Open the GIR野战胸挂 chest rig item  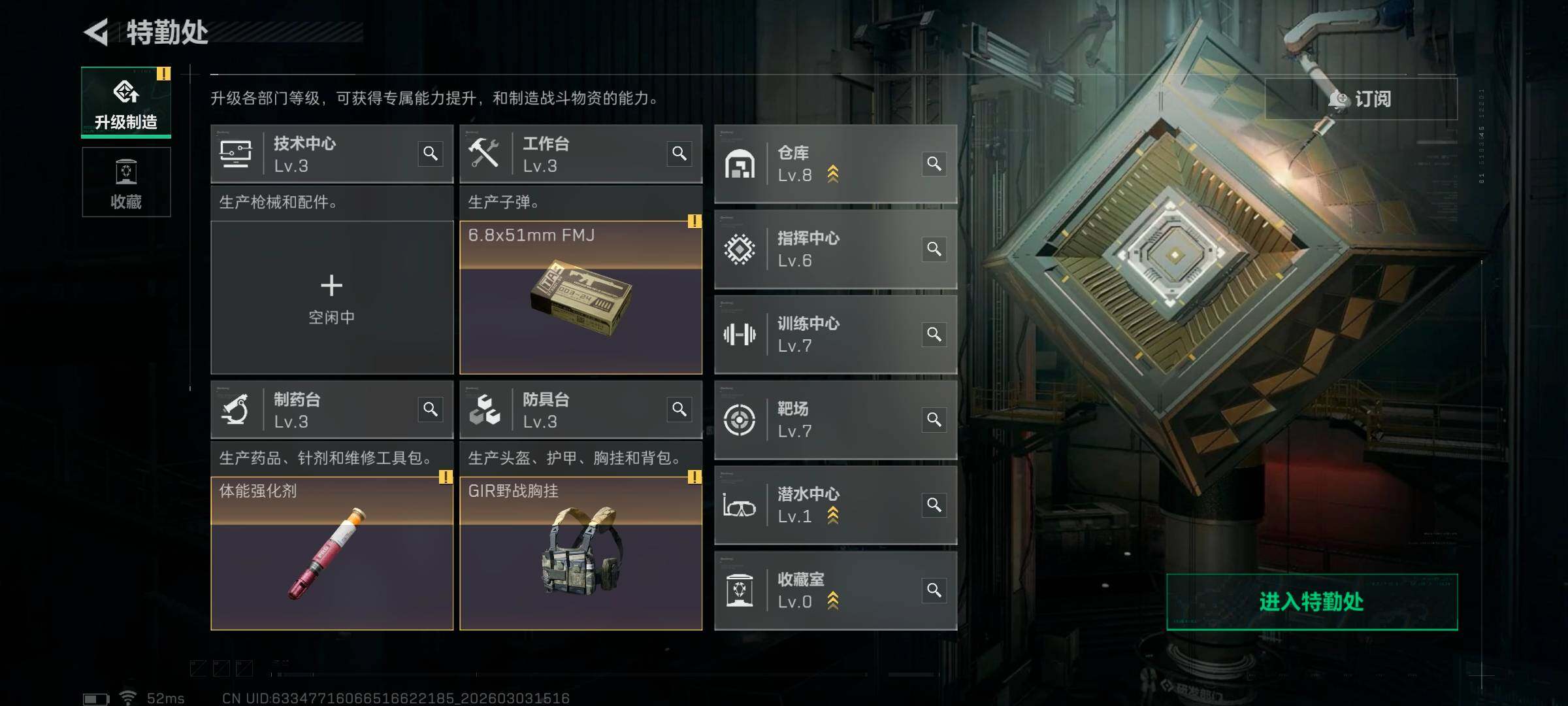point(581,554)
